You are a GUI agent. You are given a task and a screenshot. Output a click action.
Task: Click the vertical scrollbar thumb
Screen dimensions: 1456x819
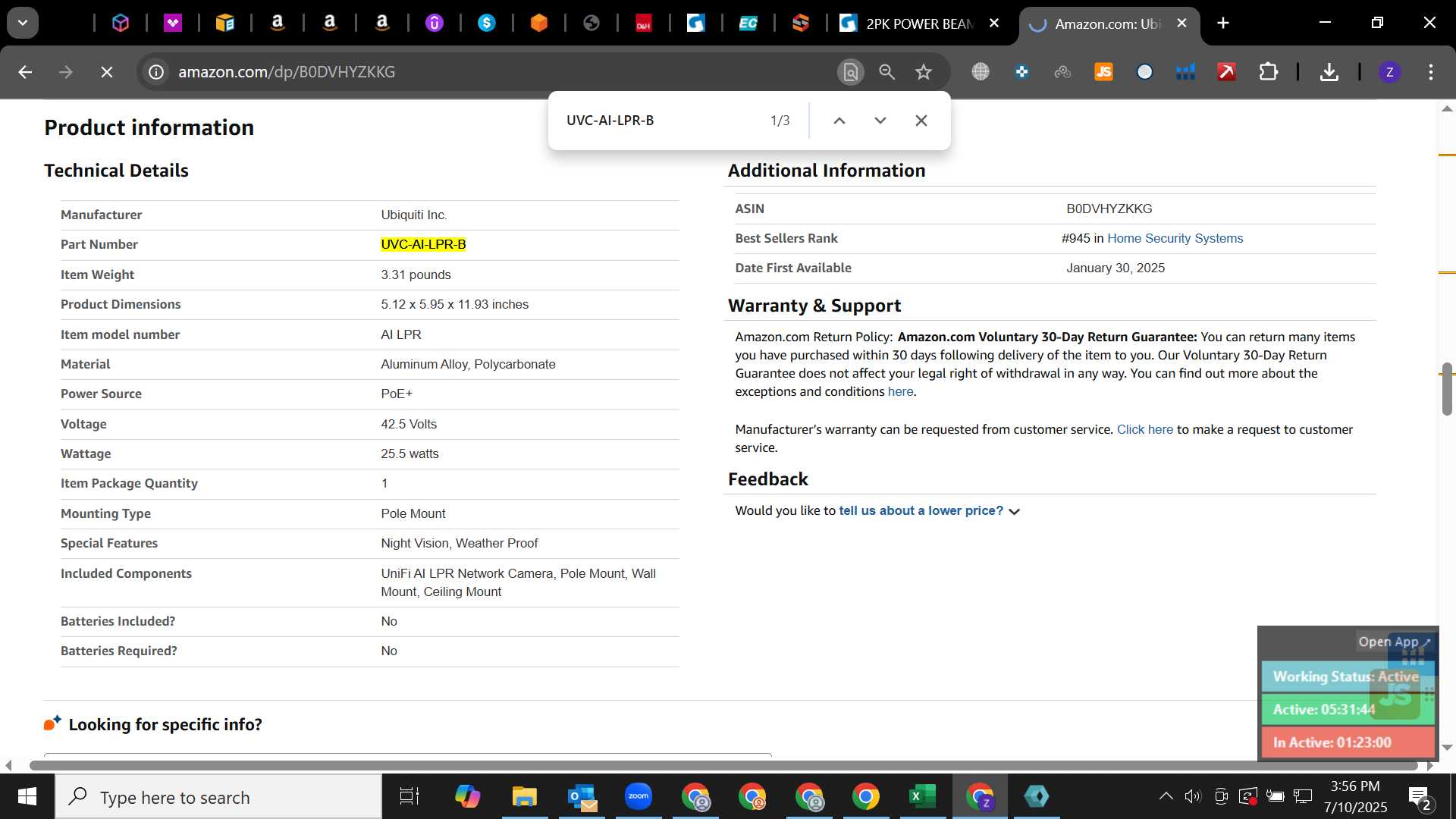[1447, 389]
